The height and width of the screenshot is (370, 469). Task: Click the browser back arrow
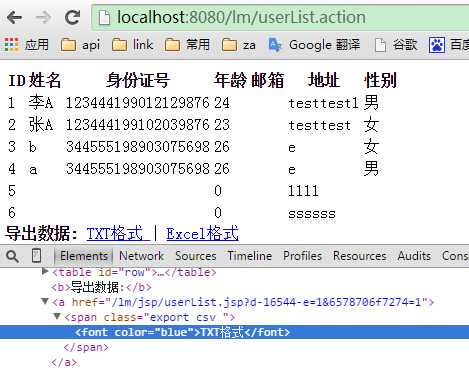14,17
